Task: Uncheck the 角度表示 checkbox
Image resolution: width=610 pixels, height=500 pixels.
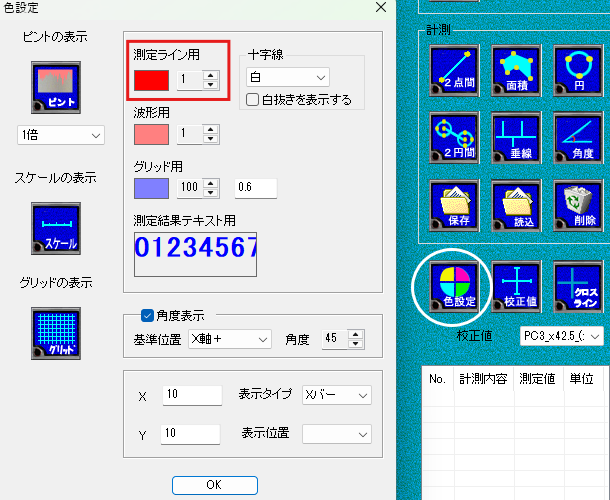Action: 147,316
